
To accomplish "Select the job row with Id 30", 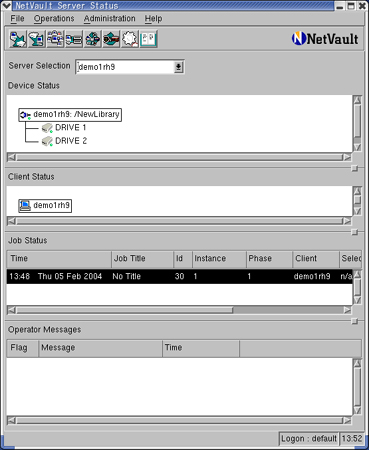I will 179,276.
